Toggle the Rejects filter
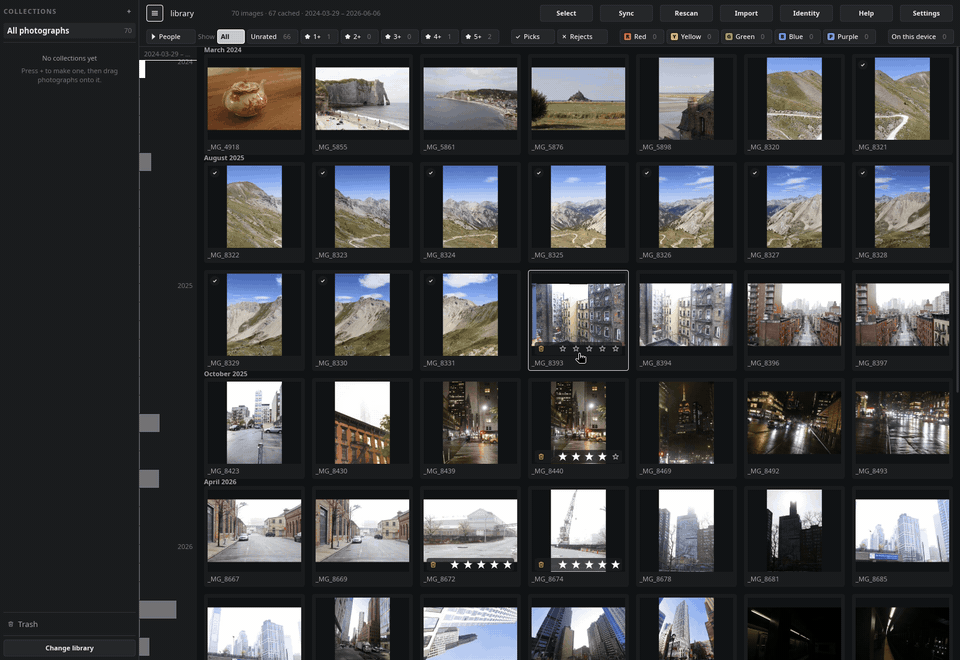This screenshot has height=660, width=960. 581,37
